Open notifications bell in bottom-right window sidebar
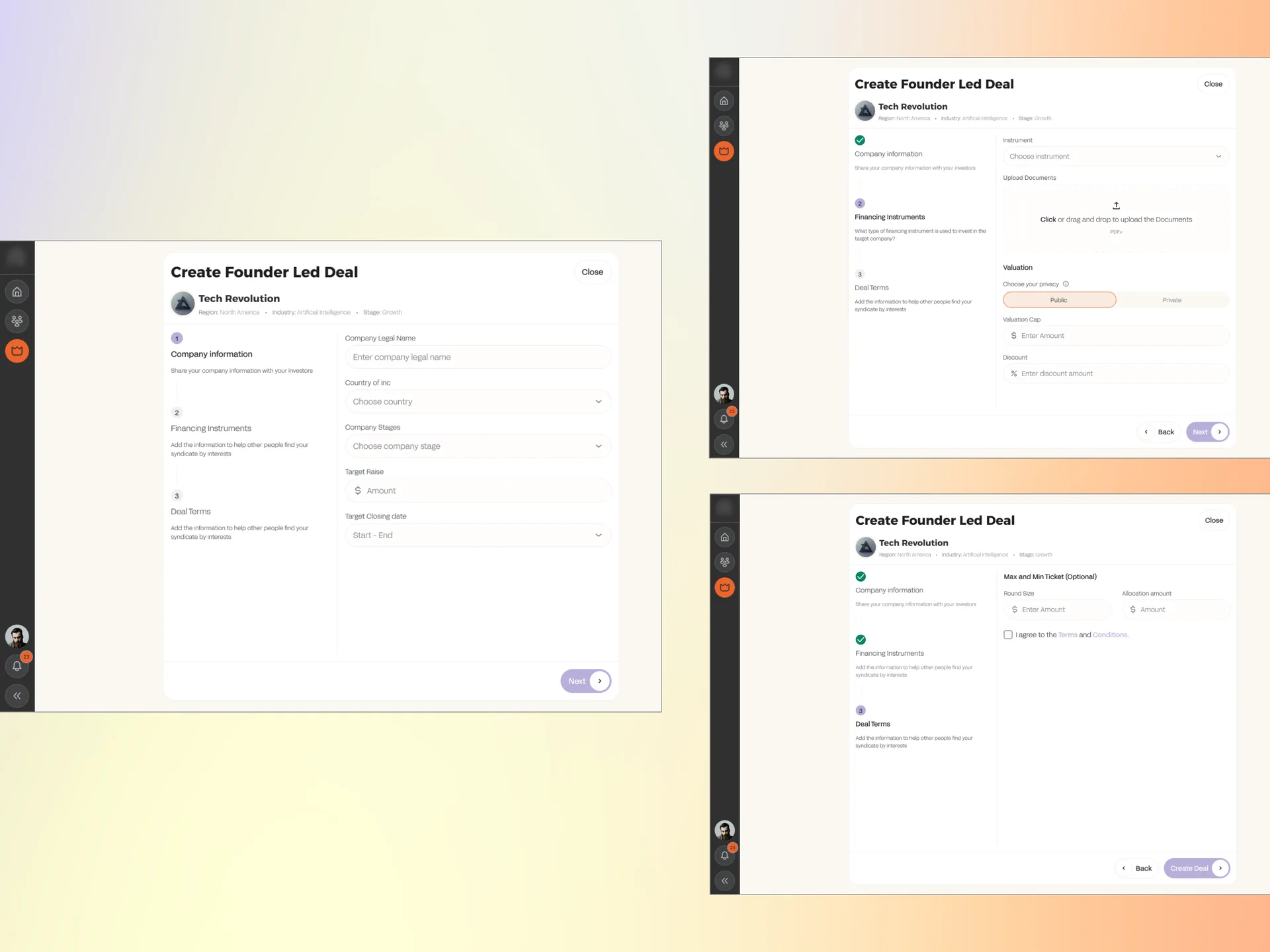Screen dimensions: 1270x952 (x=725, y=855)
